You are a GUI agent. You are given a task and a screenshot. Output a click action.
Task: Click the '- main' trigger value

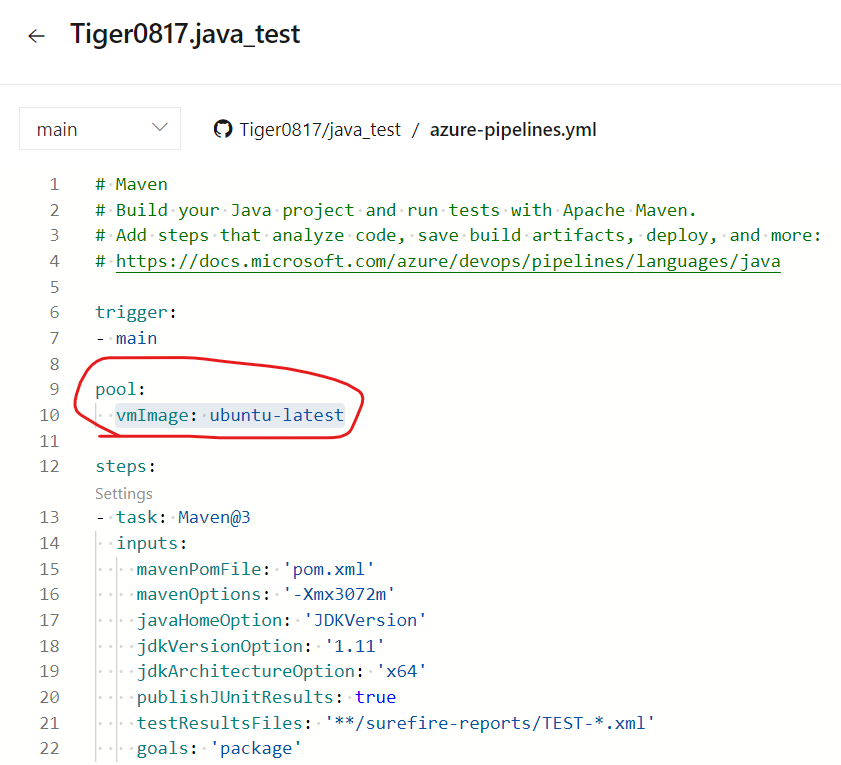(x=127, y=338)
